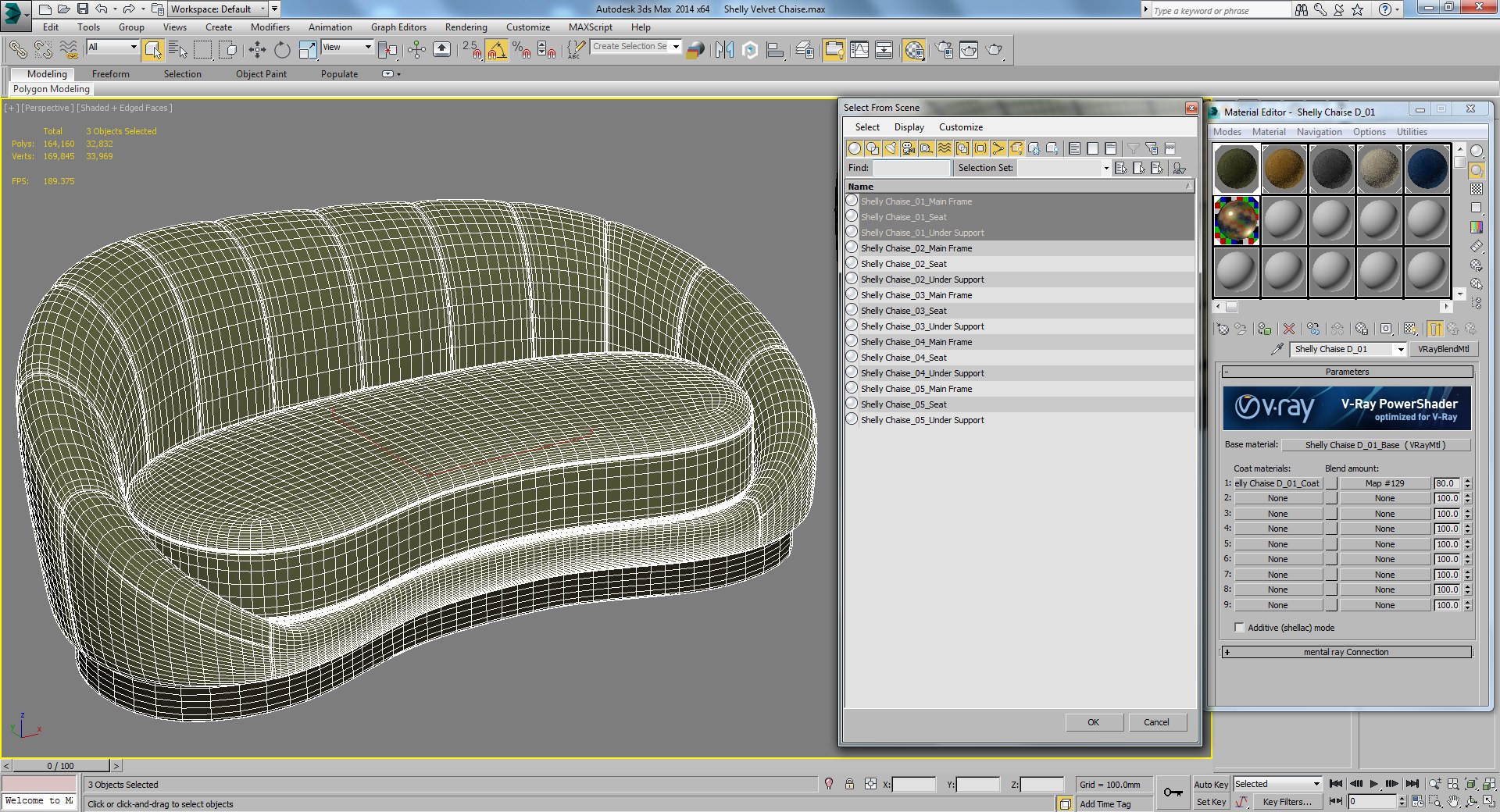Open Shelly Chaise D_01_Base base material
The image size is (1500, 812).
1375,445
